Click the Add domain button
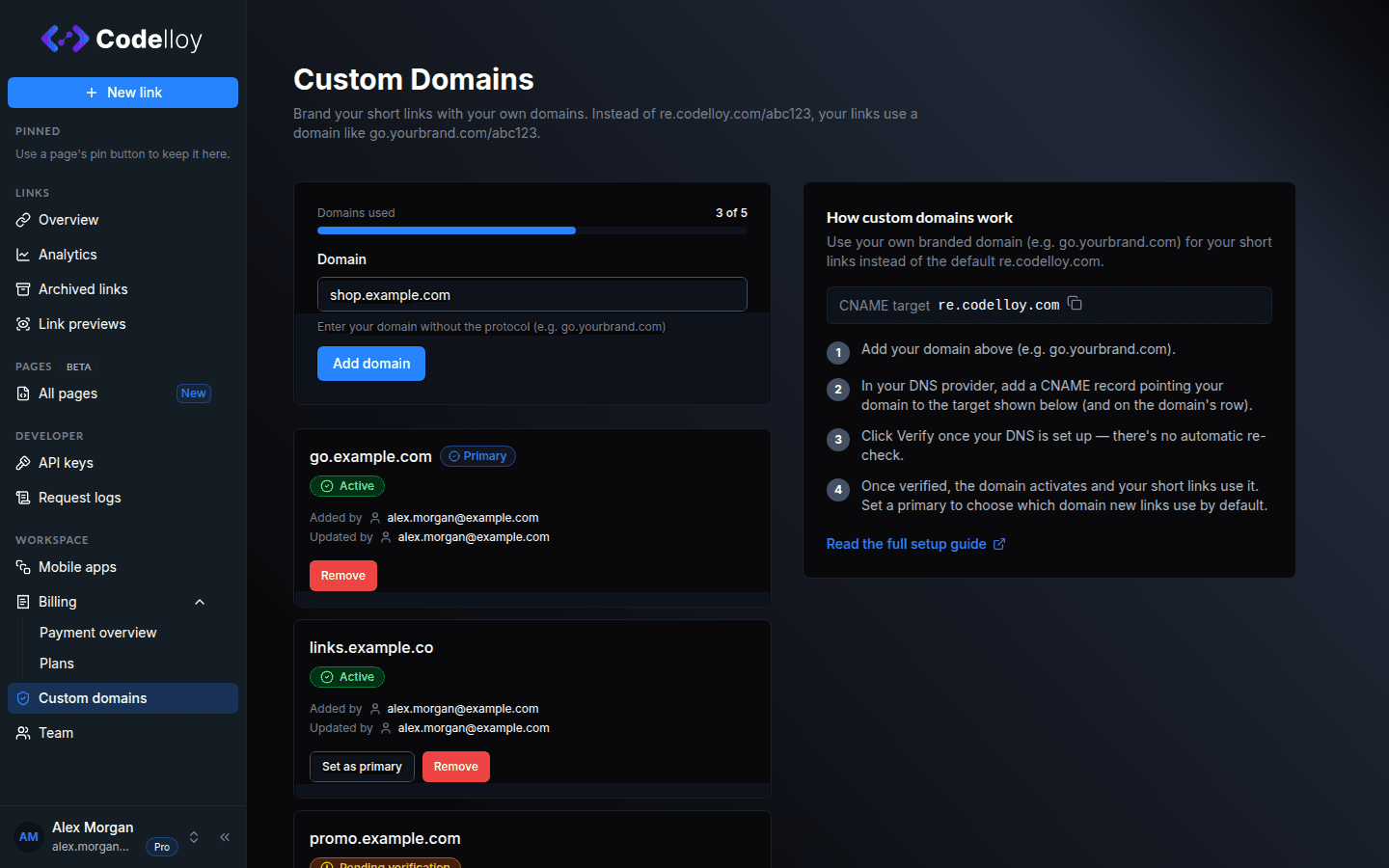This screenshot has width=1389, height=868. pyautogui.click(x=371, y=364)
